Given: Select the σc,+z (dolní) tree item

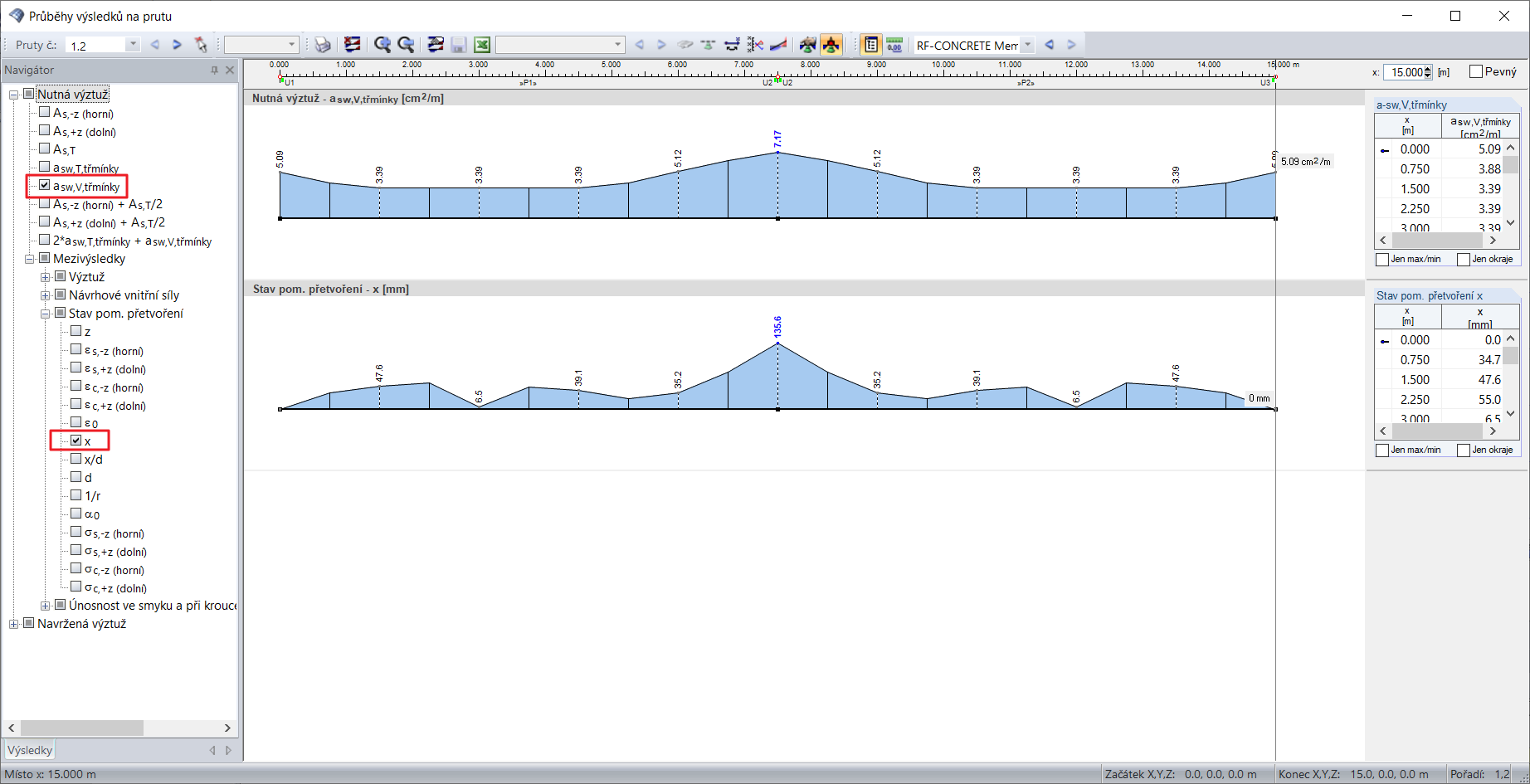Looking at the screenshot, I should [x=116, y=587].
